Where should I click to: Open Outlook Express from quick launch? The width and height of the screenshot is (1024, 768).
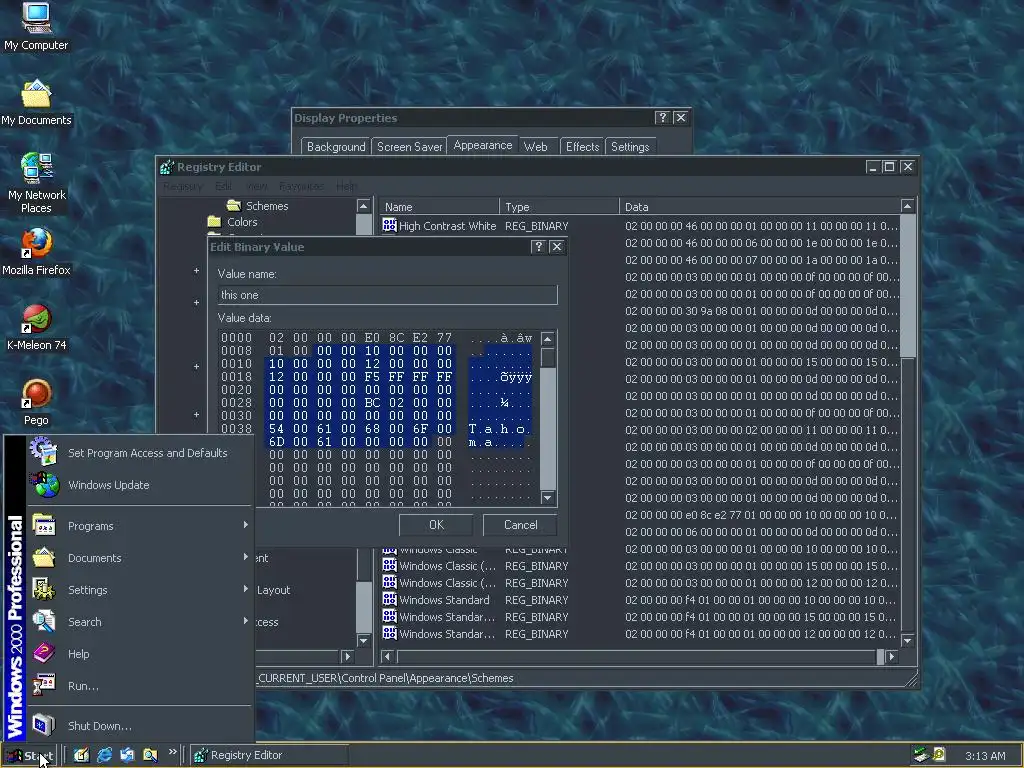127,755
